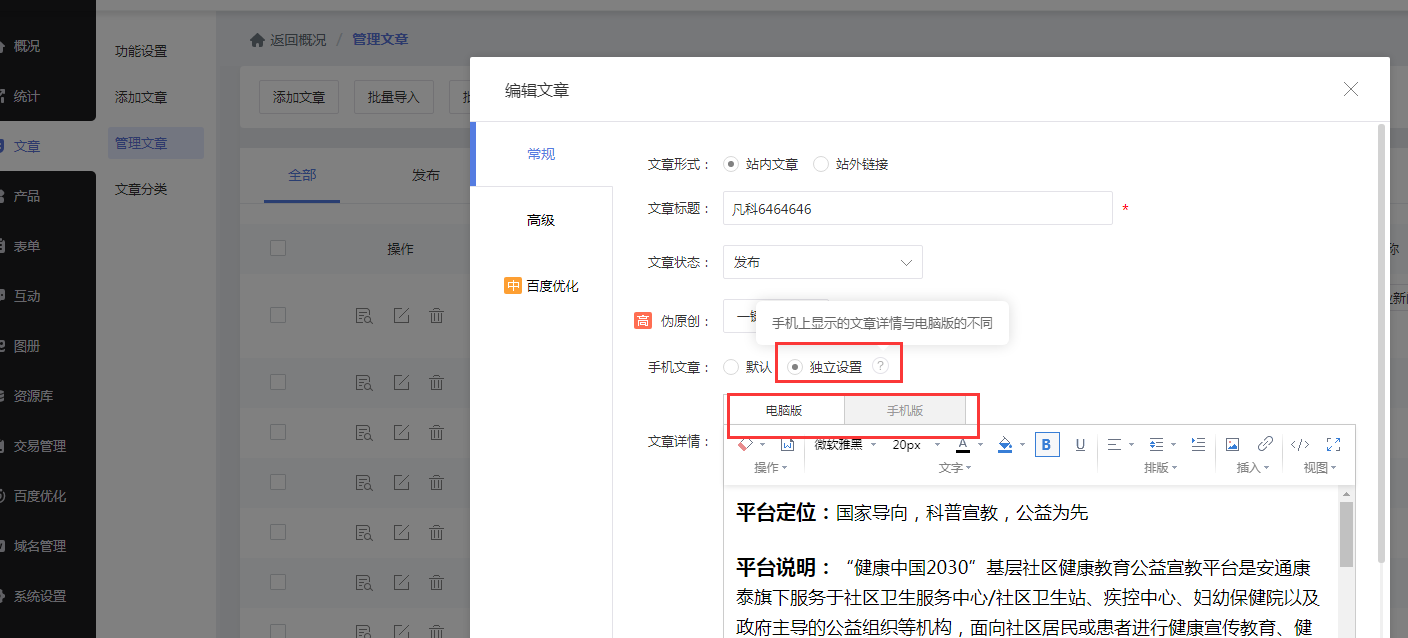1408x638 pixels.
Task: Click the paint bucket background color icon
Action: click(x=1006, y=444)
